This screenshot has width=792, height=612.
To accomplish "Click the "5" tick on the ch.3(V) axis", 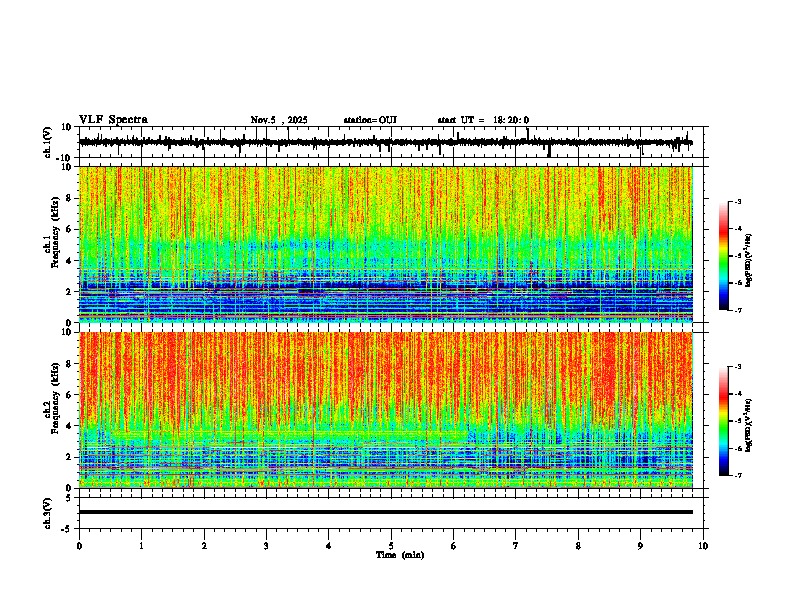I will pos(69,498).
